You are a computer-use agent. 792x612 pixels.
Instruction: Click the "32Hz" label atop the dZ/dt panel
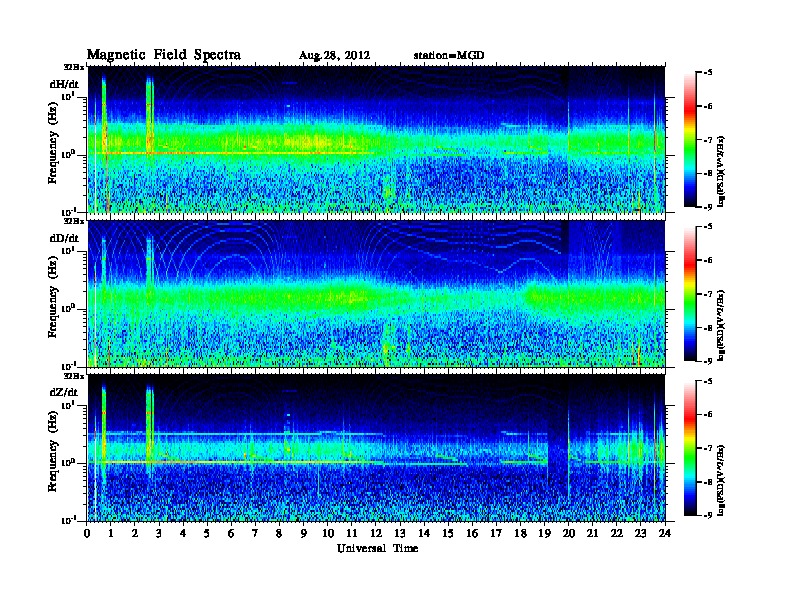point(73,375)
